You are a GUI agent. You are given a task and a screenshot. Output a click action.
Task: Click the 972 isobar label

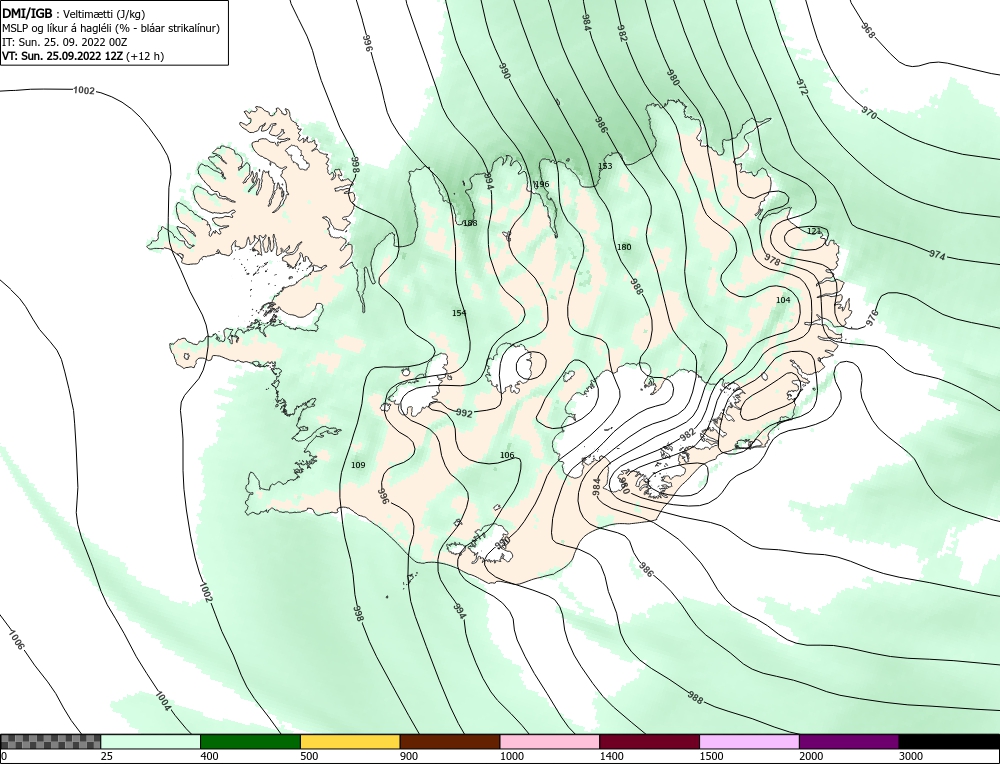click(x=802, y=87)
